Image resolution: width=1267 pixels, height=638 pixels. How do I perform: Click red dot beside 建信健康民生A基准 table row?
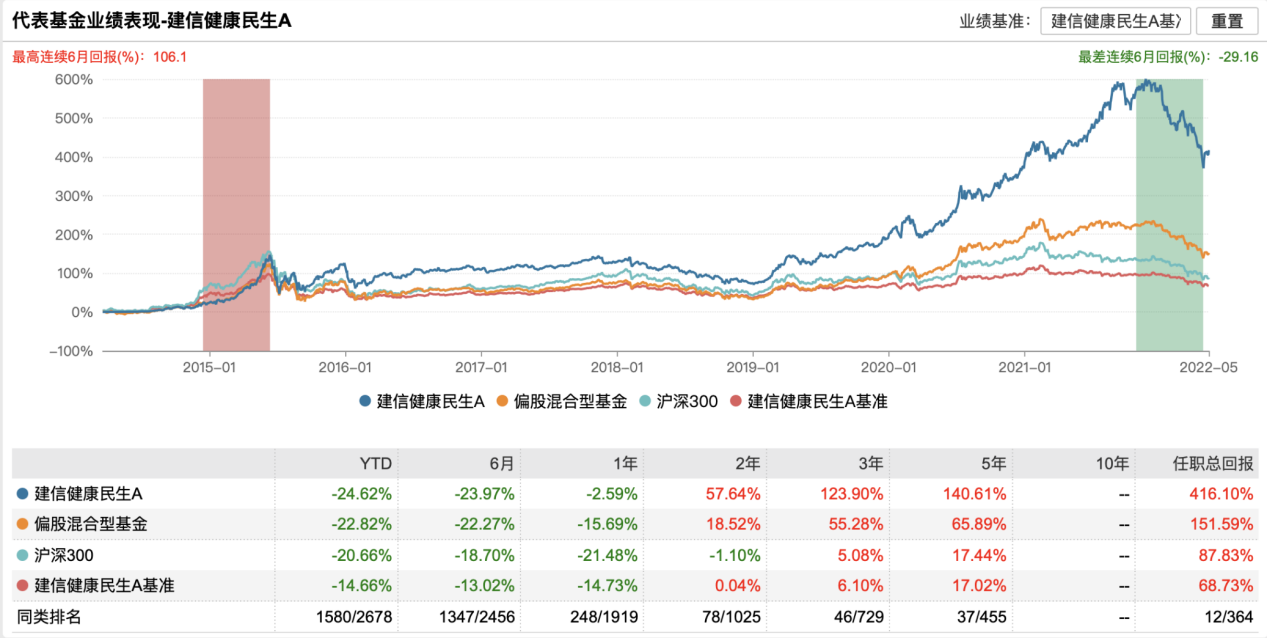point(23,586)
